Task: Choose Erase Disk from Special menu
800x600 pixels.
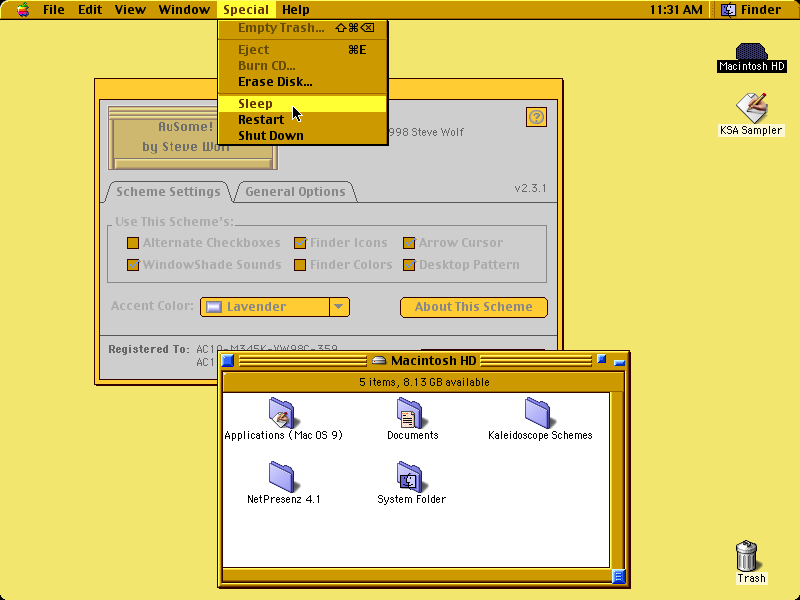Action: 303,82
